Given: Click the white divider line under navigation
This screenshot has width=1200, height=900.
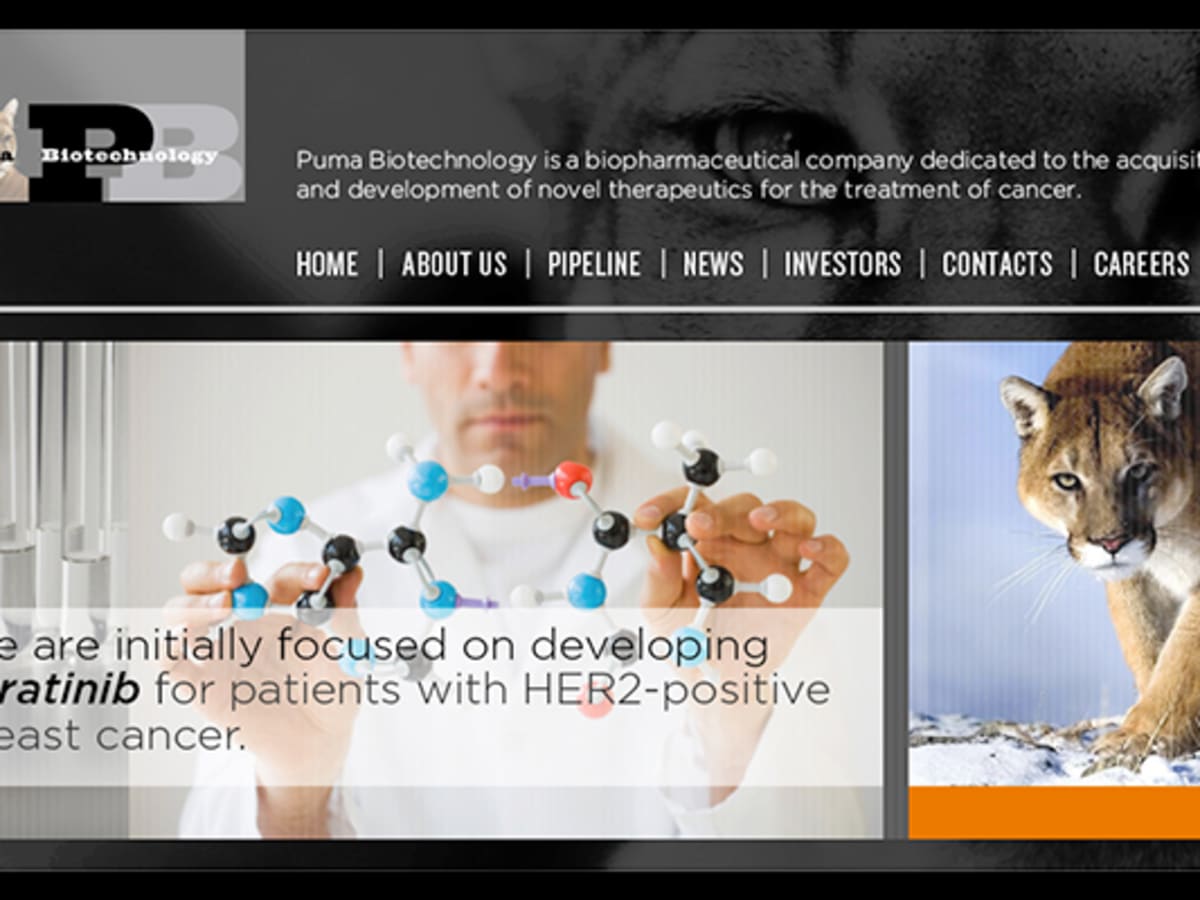Looking at the screenshot, I should [x=600, y=309].
